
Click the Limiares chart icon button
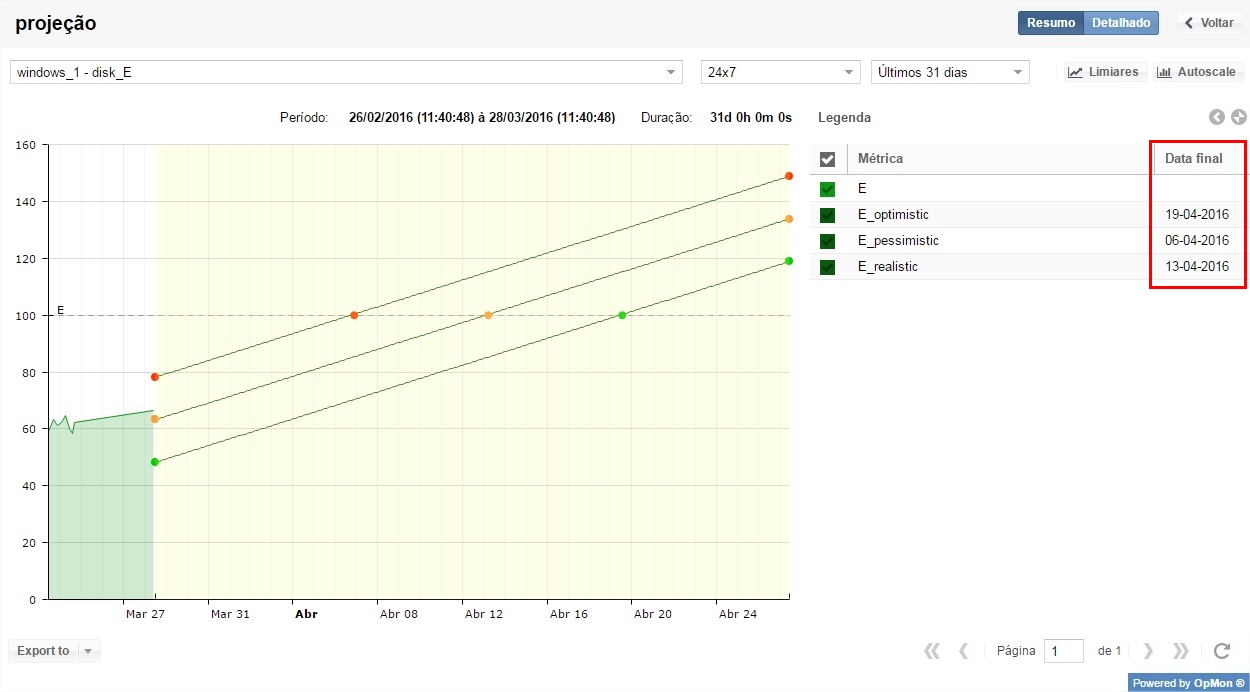coord(1076,72)
